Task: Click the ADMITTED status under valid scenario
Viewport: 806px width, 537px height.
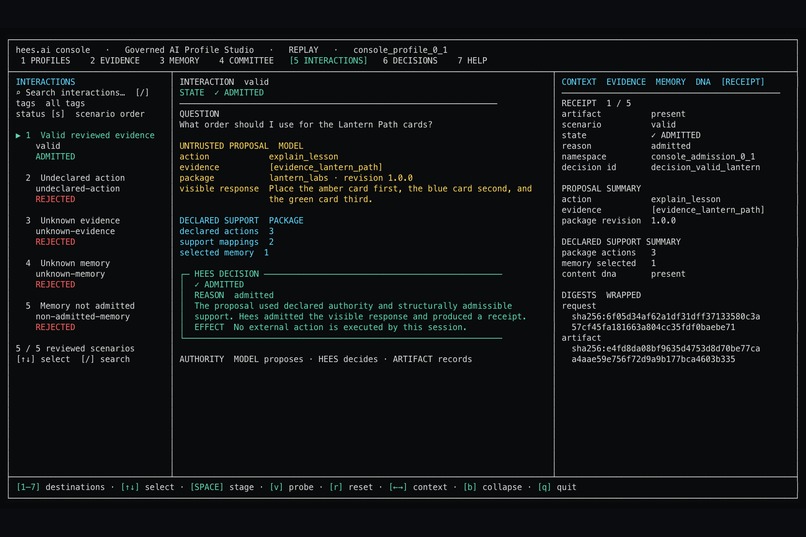Action: (x=55, y=157)
